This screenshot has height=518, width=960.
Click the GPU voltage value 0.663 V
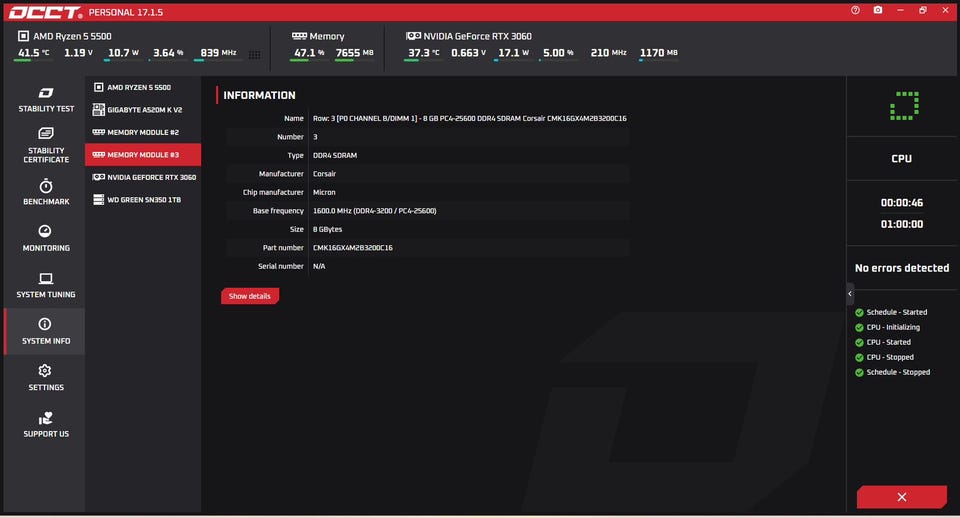(468, 53)
